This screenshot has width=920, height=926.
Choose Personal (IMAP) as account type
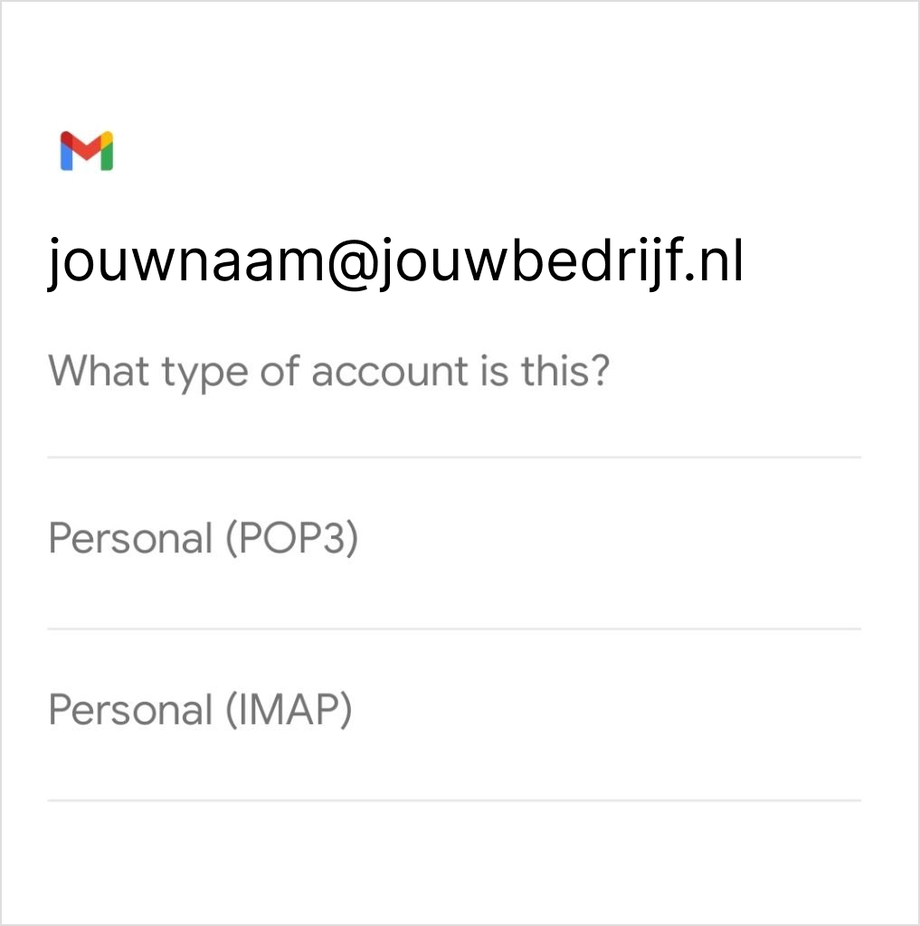pyautogui.click(x=200, y=711)
